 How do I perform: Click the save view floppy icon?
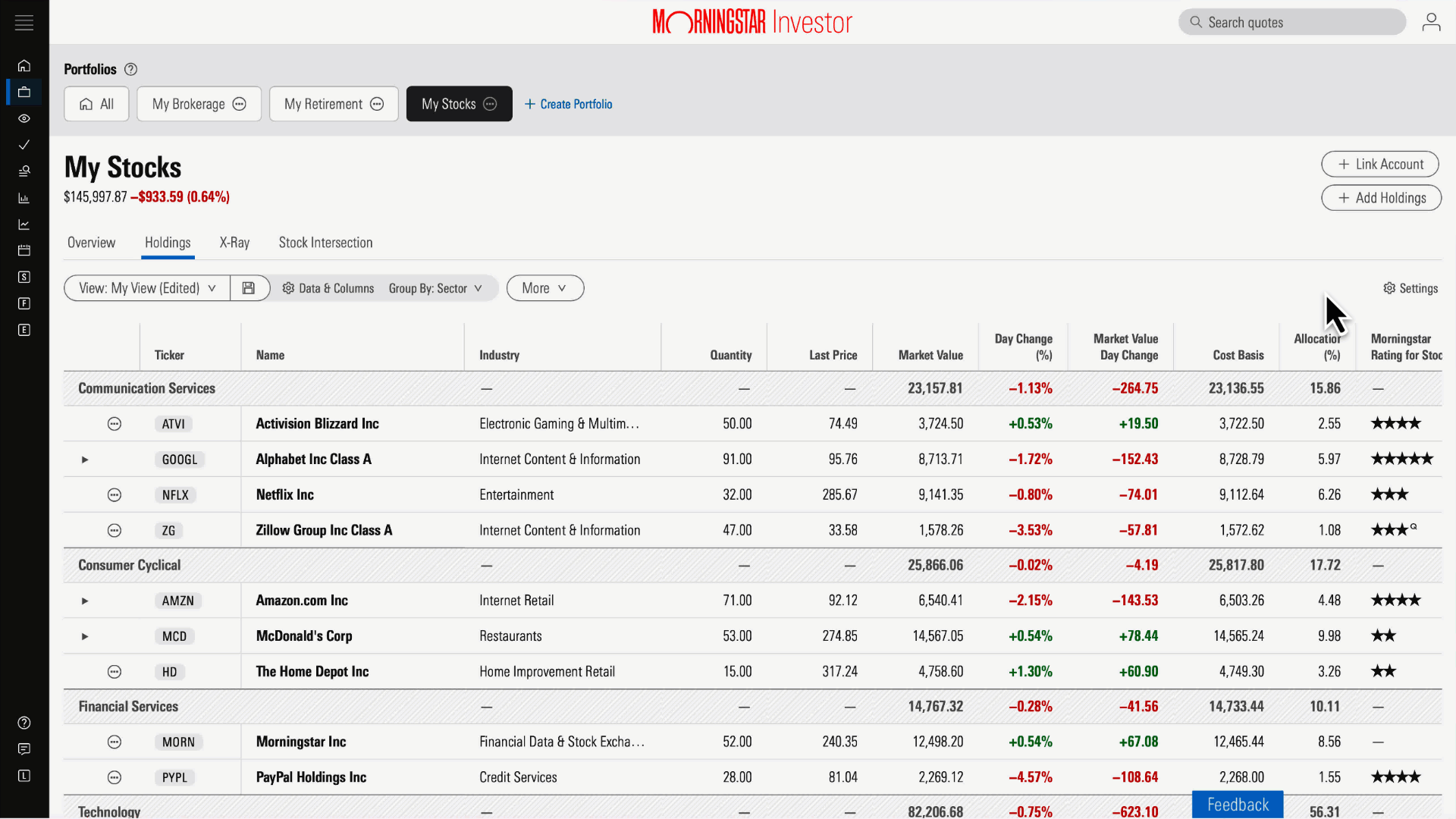pos(249,288)
